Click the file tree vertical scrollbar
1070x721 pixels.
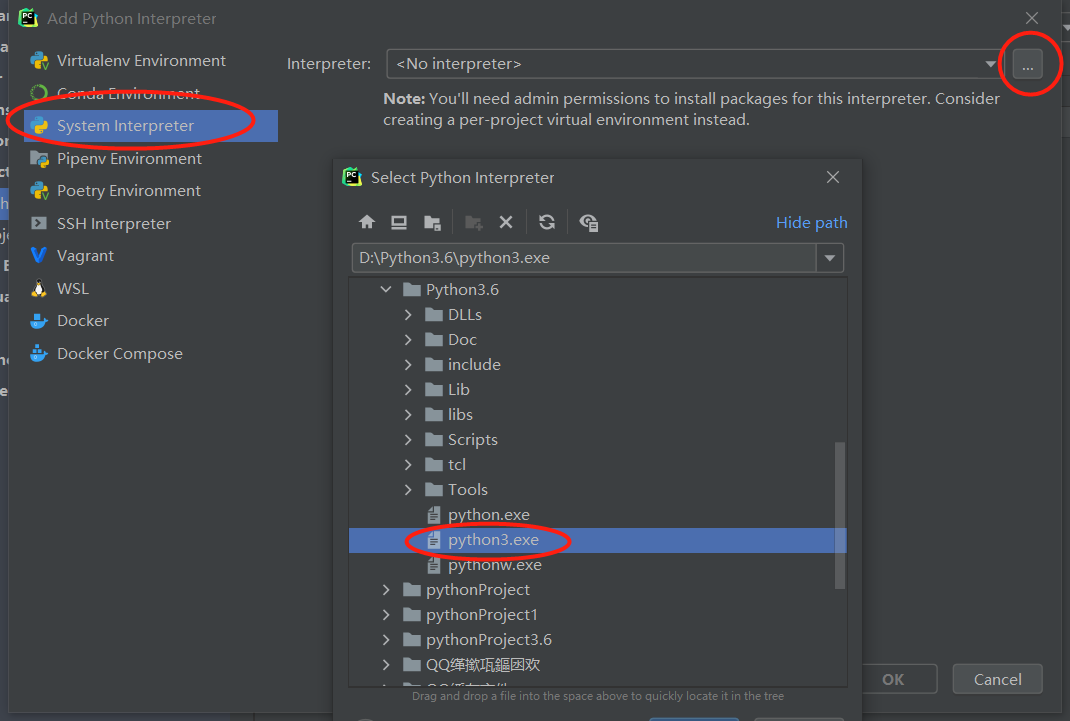(840, 515)
